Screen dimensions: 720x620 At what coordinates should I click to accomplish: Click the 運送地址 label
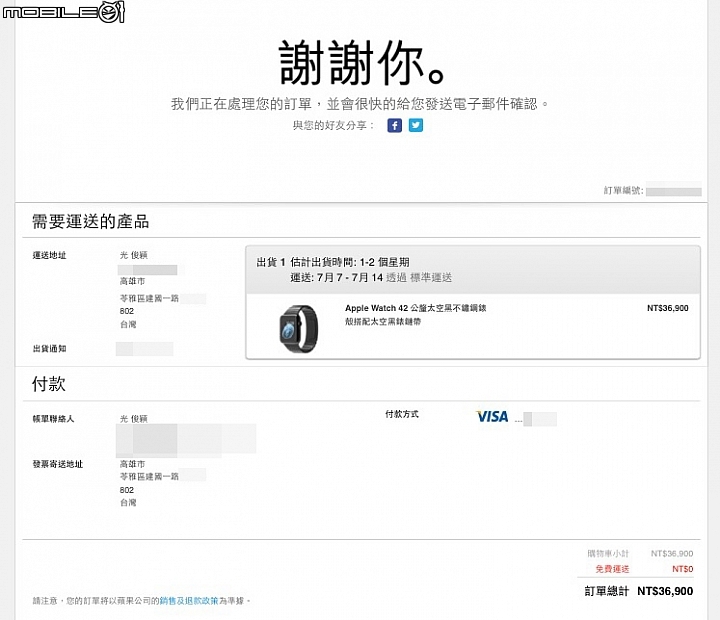[x=50, y=255]
